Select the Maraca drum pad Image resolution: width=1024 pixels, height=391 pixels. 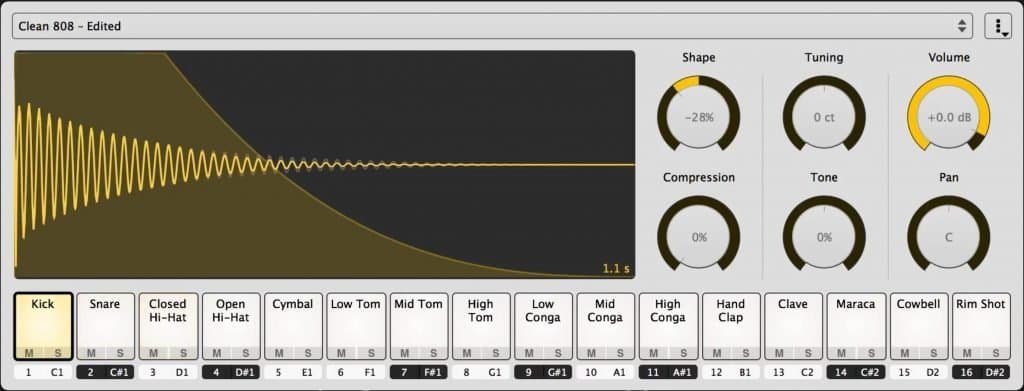856,326
